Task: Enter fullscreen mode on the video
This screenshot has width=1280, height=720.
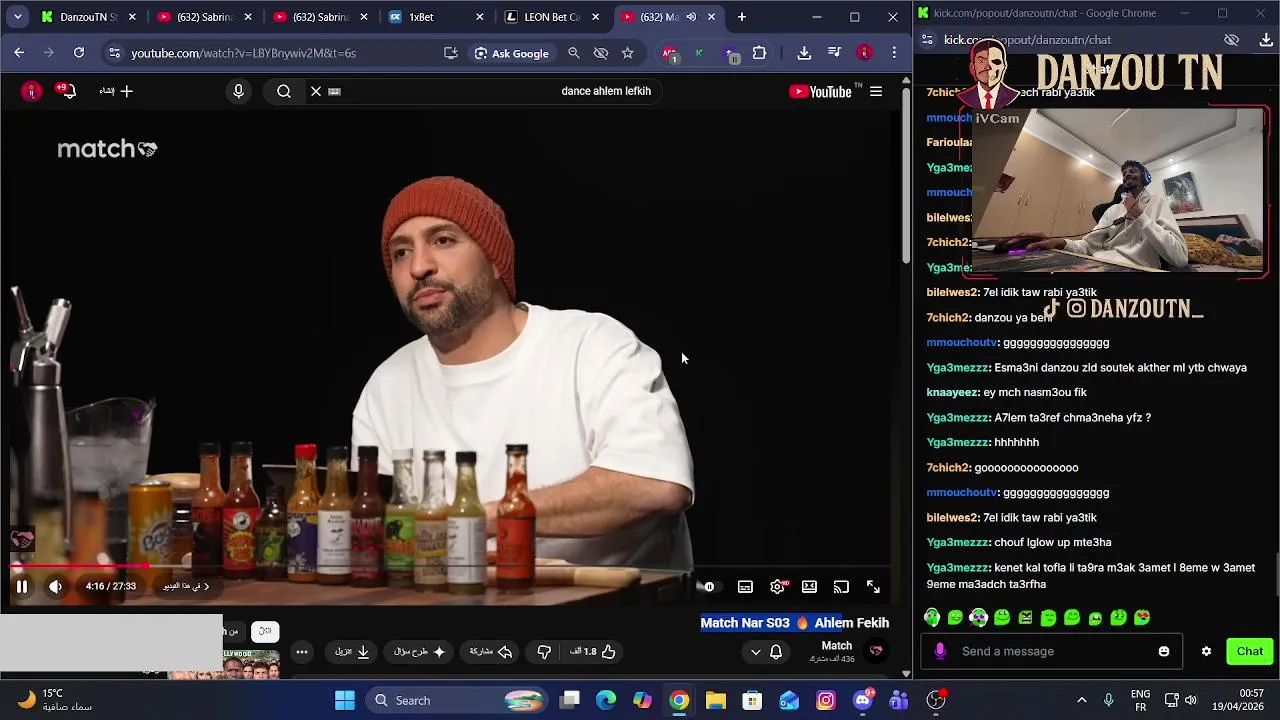Action: tap(873, 587)
